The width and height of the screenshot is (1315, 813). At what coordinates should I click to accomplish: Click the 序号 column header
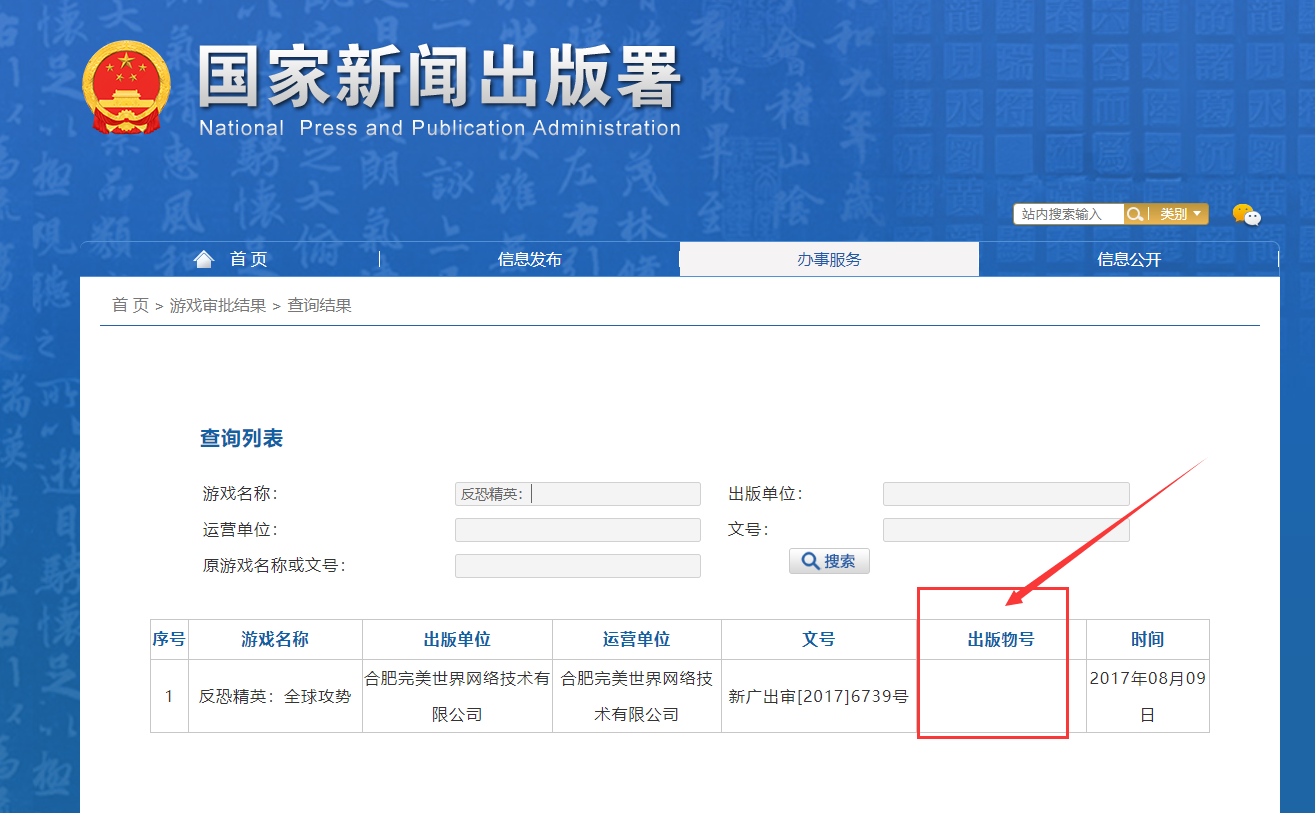pyautogui.click(x=169, y=639)
